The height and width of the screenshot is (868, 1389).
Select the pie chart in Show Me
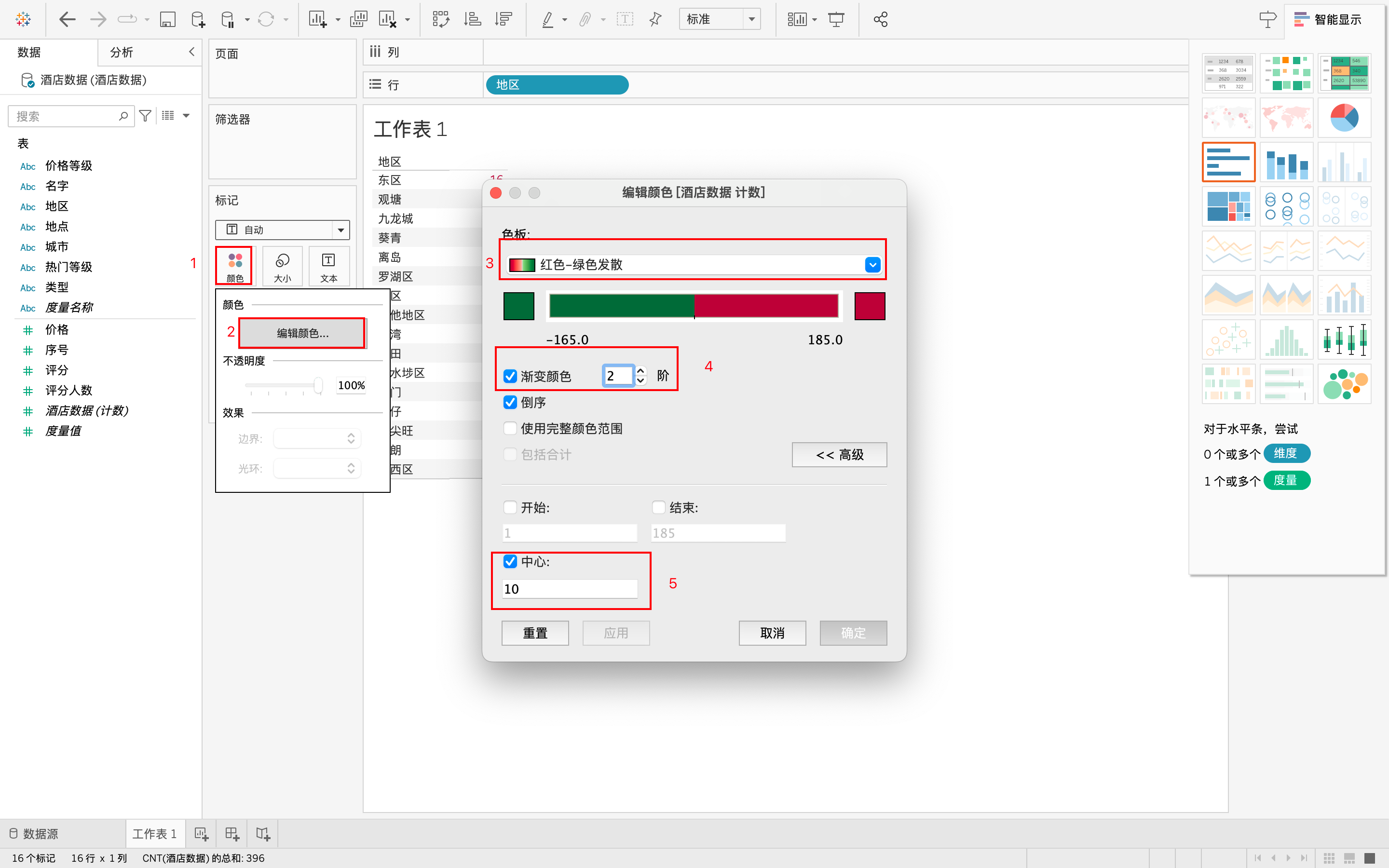tap(1344, 118)
